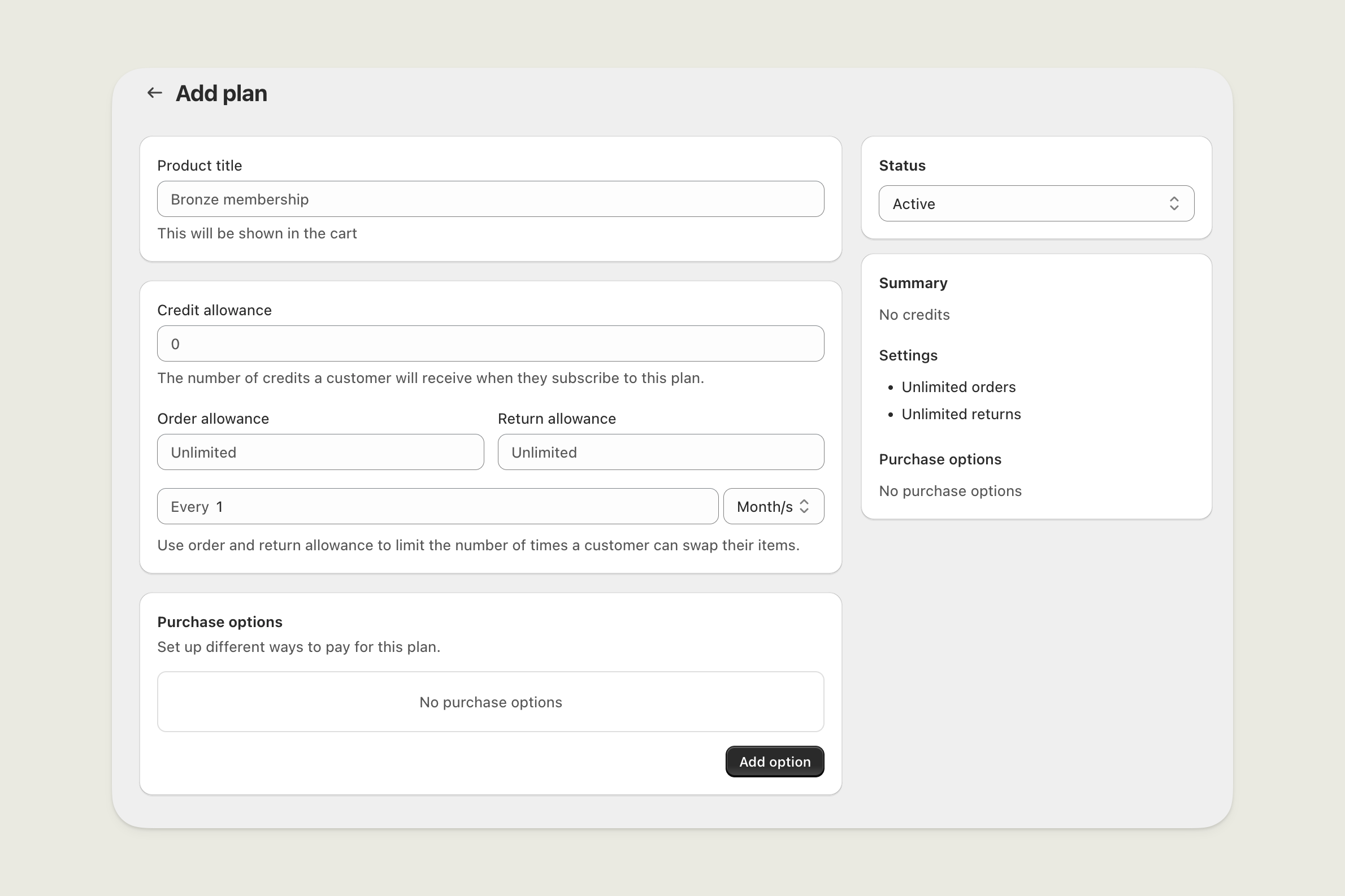Viewport: 1345px width, 896px height.
Task: Click the No purchase options placeholder area
Action: point(491,702)
